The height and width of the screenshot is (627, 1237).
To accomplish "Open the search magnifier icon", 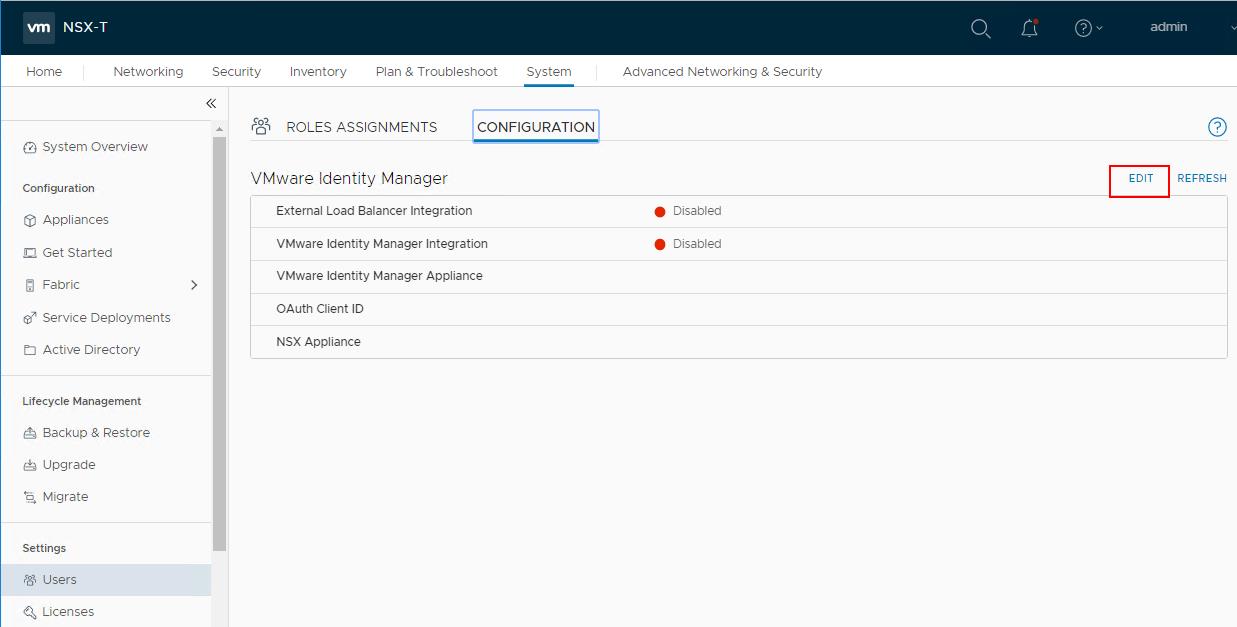I will coord(981,28).
